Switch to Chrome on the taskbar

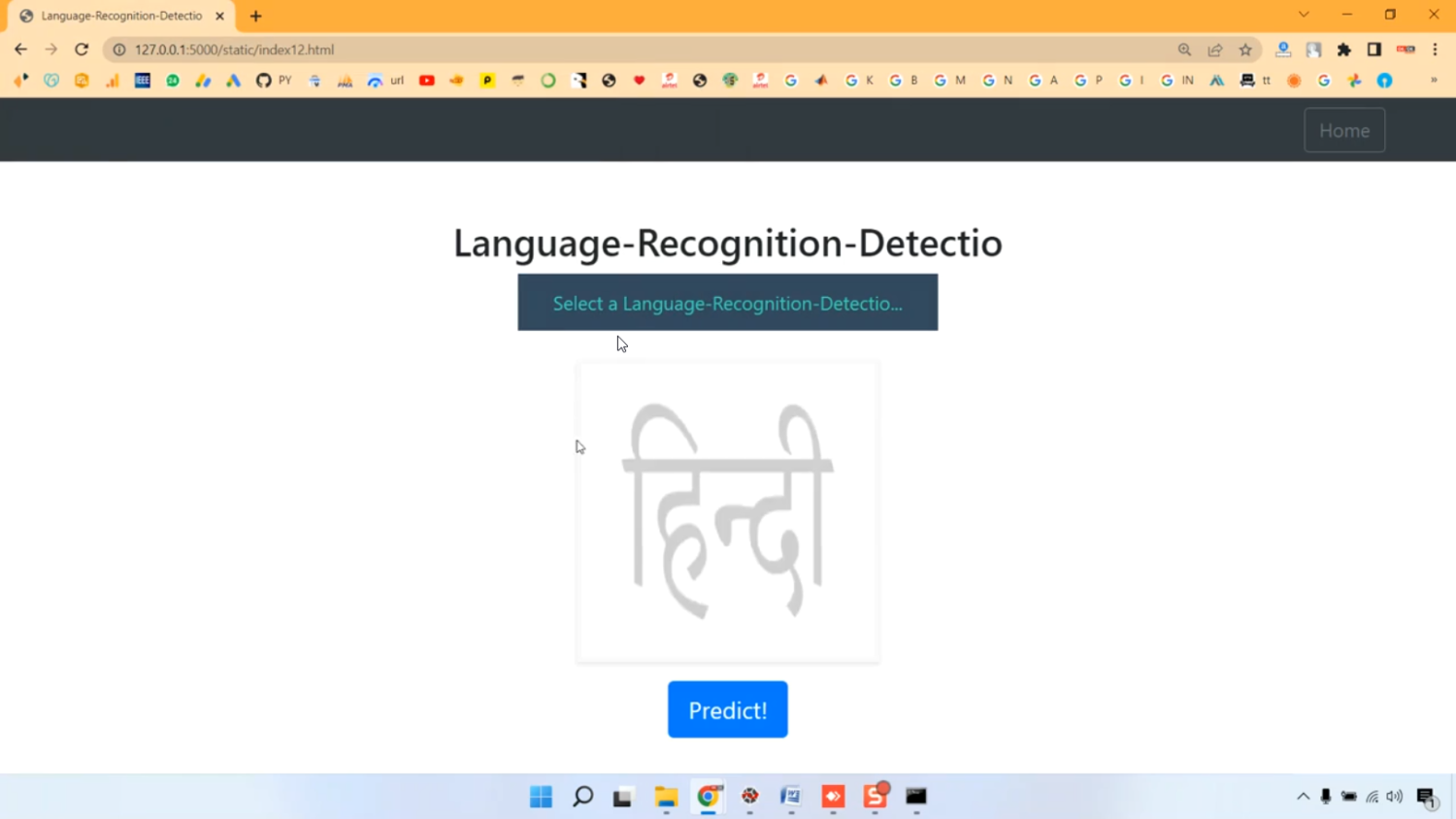coord(709,797)
